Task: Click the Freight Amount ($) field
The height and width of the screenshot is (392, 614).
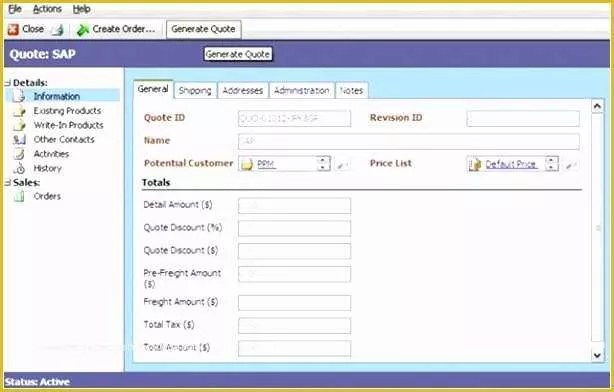Action: (294, 303)
